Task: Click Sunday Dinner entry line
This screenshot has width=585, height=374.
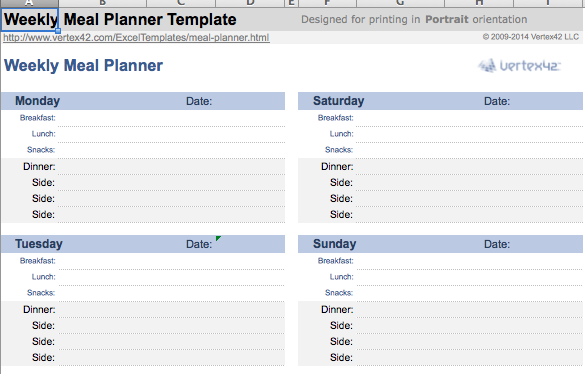Action: [x=469, y=310]
